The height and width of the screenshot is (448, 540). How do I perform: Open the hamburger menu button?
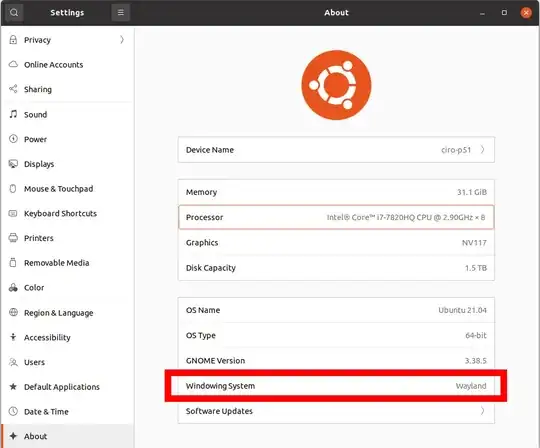(x=121, y=13)
